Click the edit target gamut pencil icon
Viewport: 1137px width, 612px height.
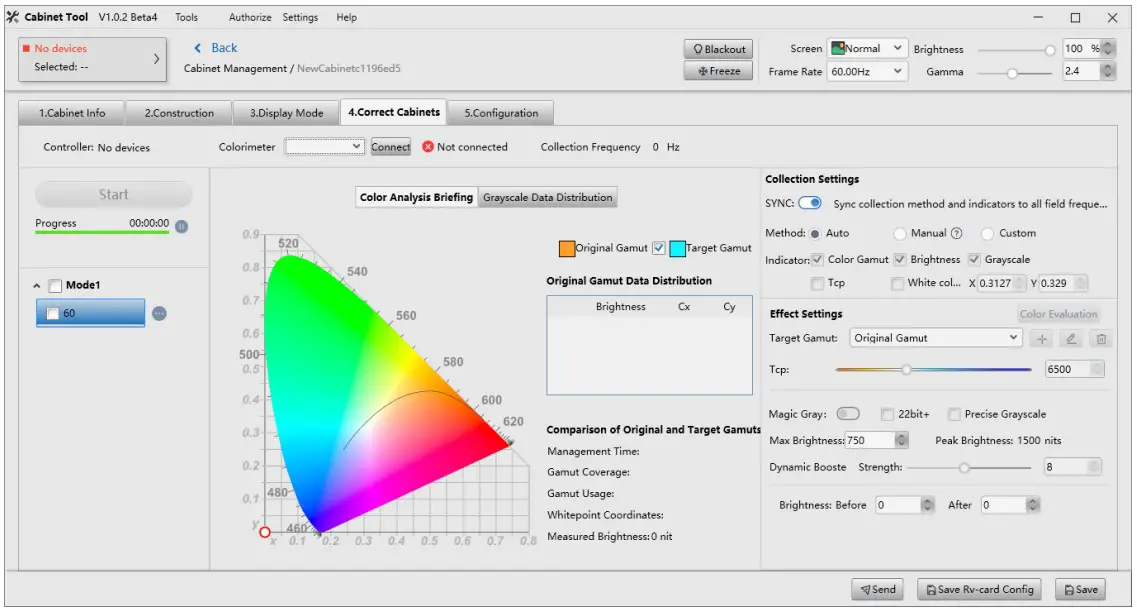pyautogui.click(x=1071, y=339)
